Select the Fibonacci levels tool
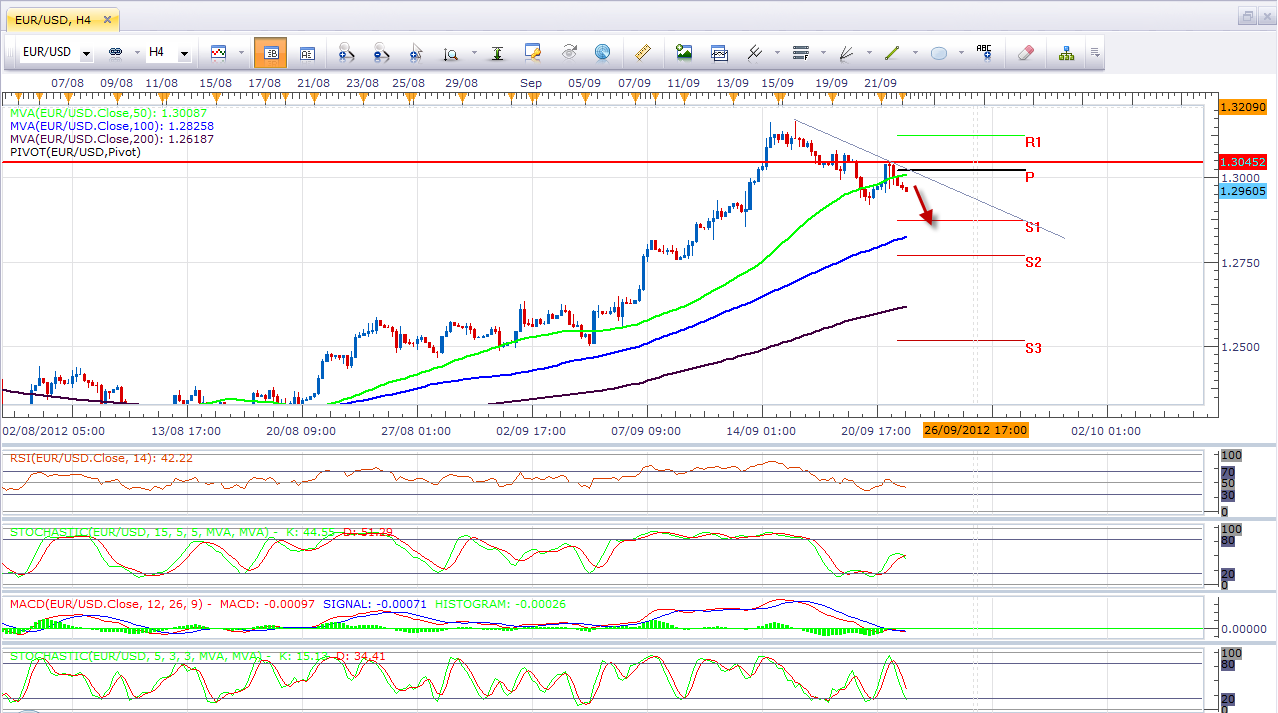This screenshot has width=1278, height=713. (x=800, y=52)
